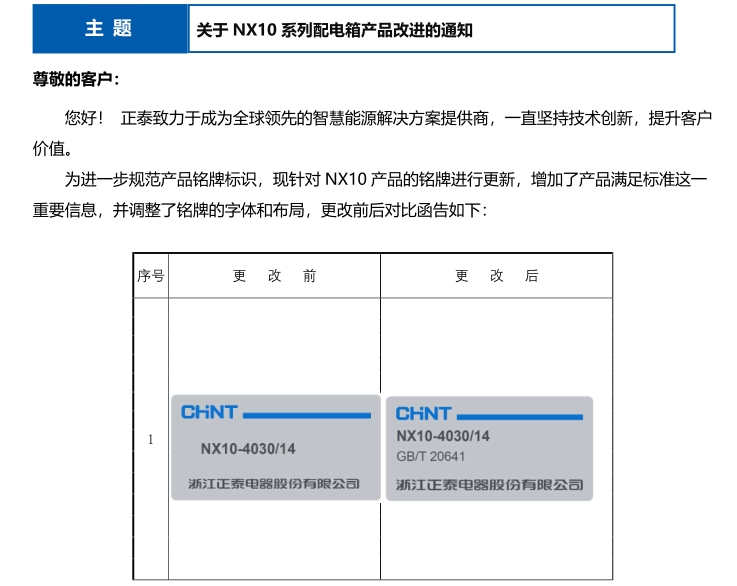Click row number "1" in the table
Image resolution: width=737 pixels, height=586 pixels.
click(x=151, y=439)
